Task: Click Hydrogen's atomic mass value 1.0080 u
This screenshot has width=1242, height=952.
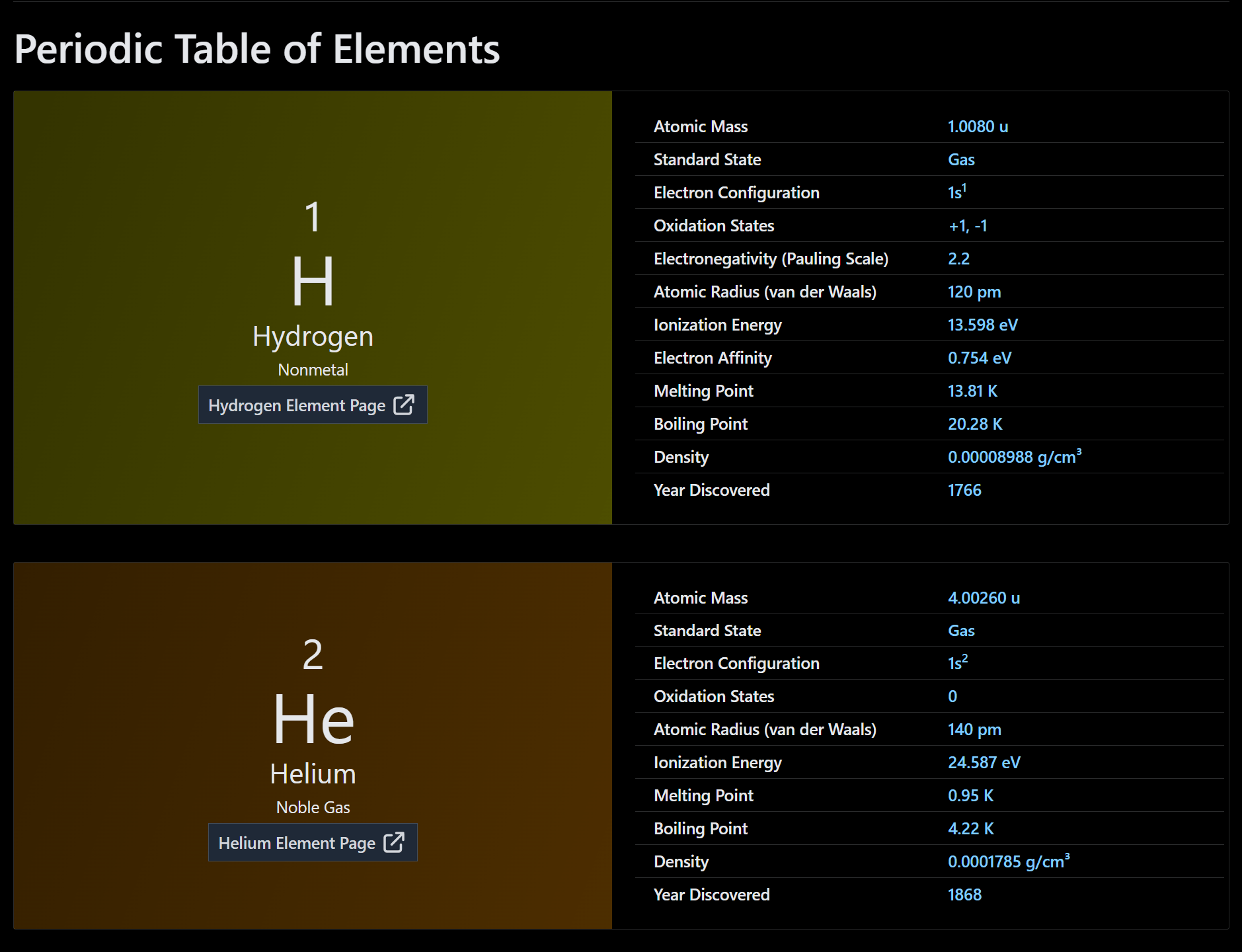Action: tap(978, 126)
